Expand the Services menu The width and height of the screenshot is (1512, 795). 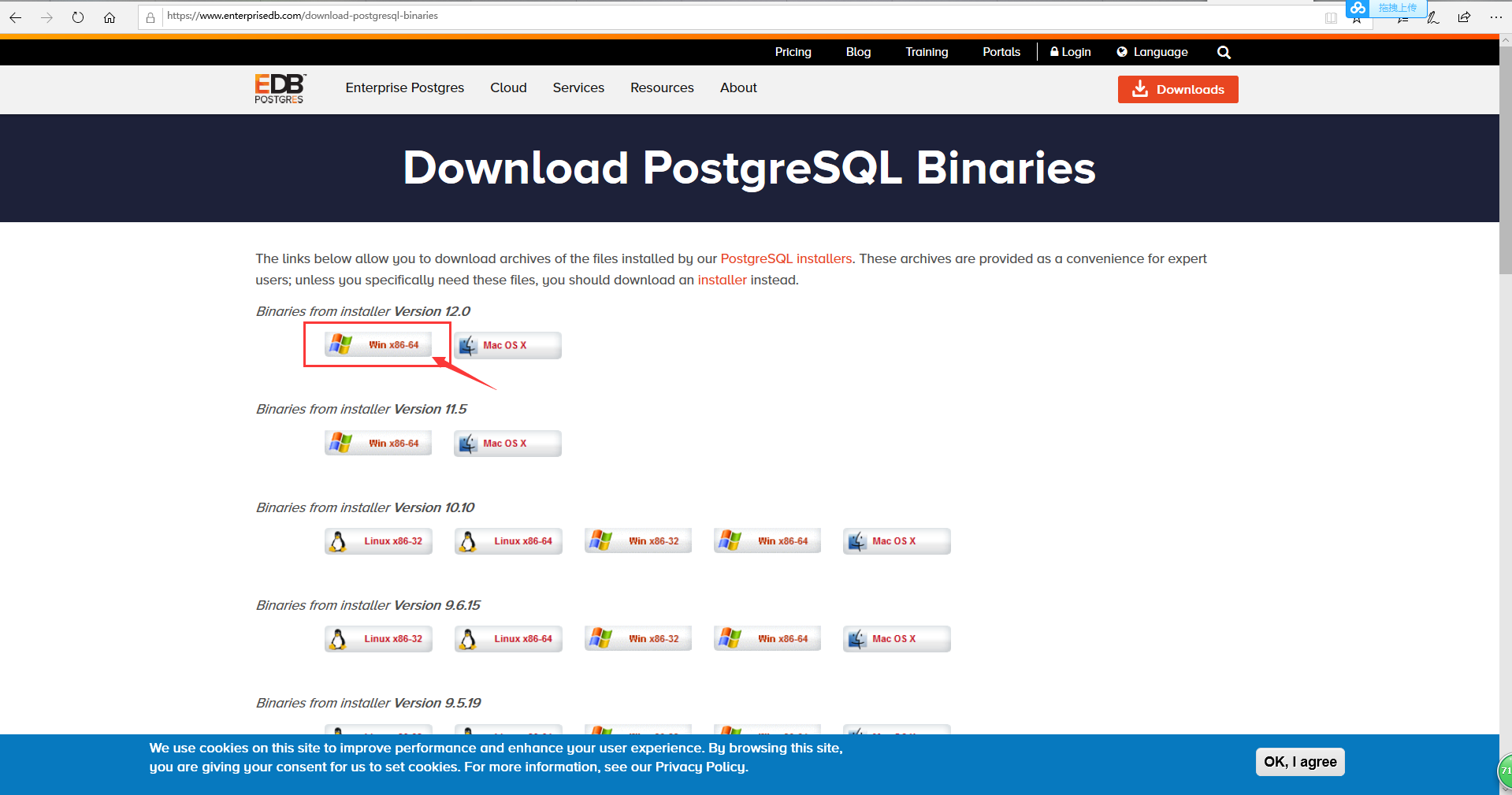578,87
